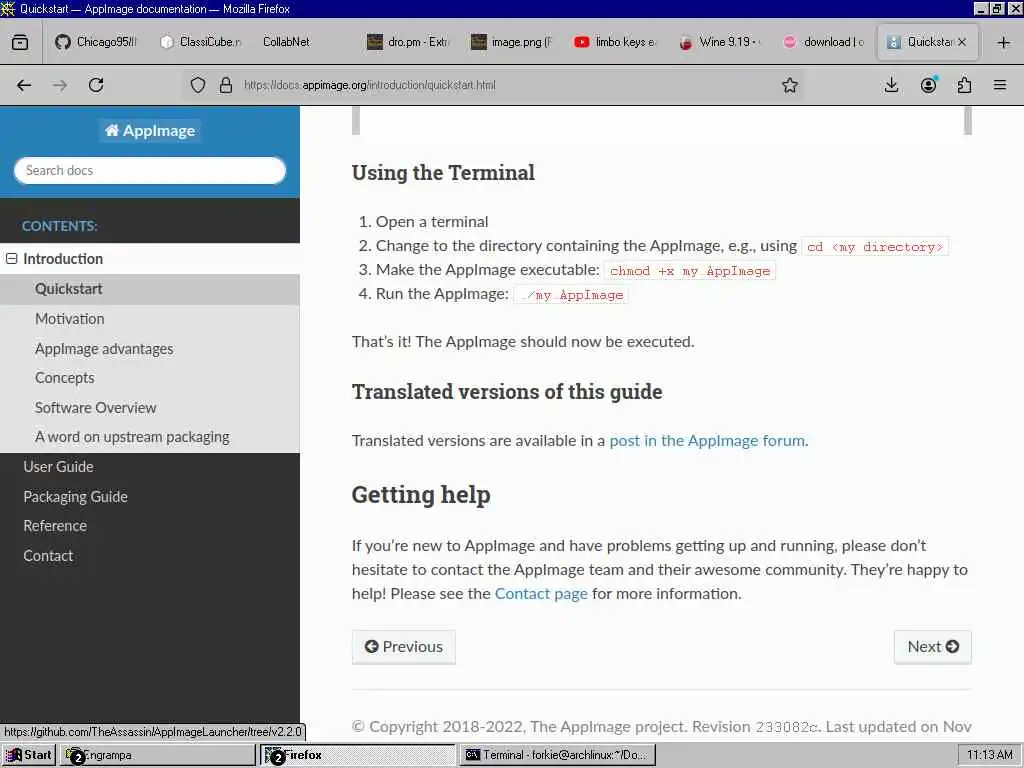Switch to the Terminal taskbar window
The width and height of the screenshot is (1024, 768).
558,755
